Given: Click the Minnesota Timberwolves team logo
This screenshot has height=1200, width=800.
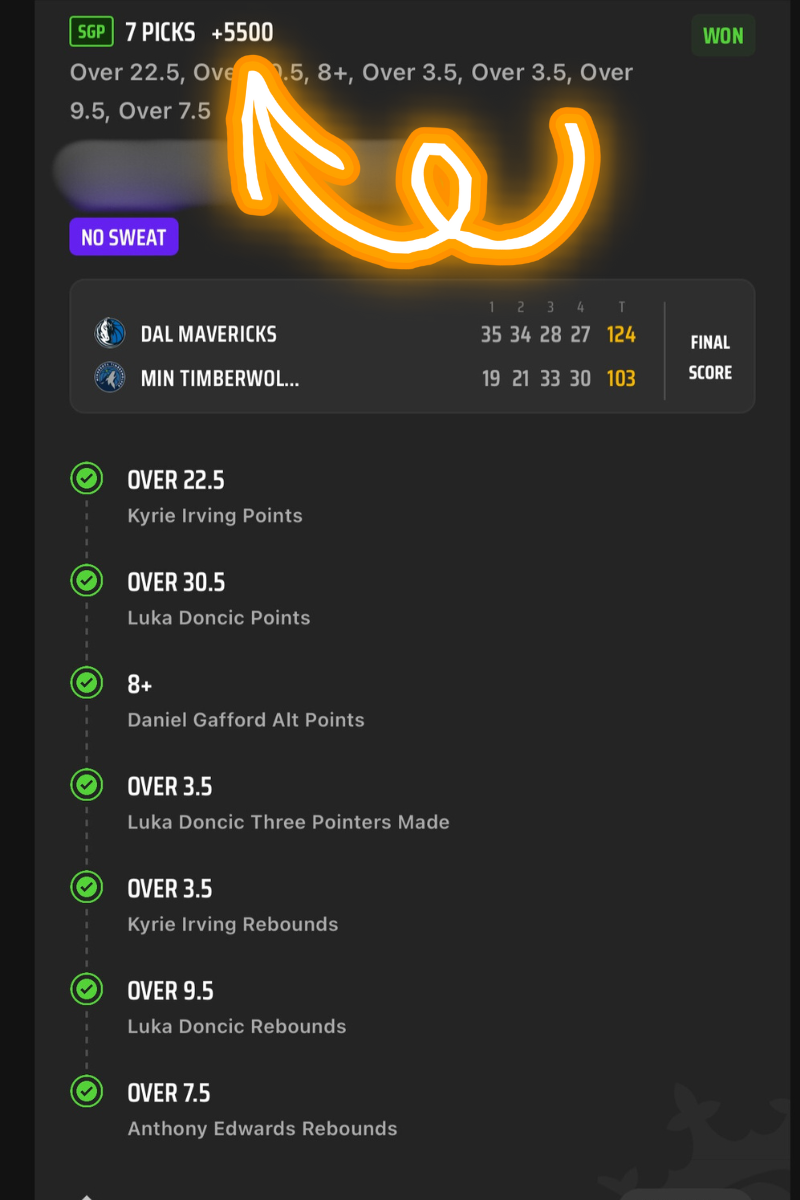Looking at the screenshot, I should pos(109,377).
